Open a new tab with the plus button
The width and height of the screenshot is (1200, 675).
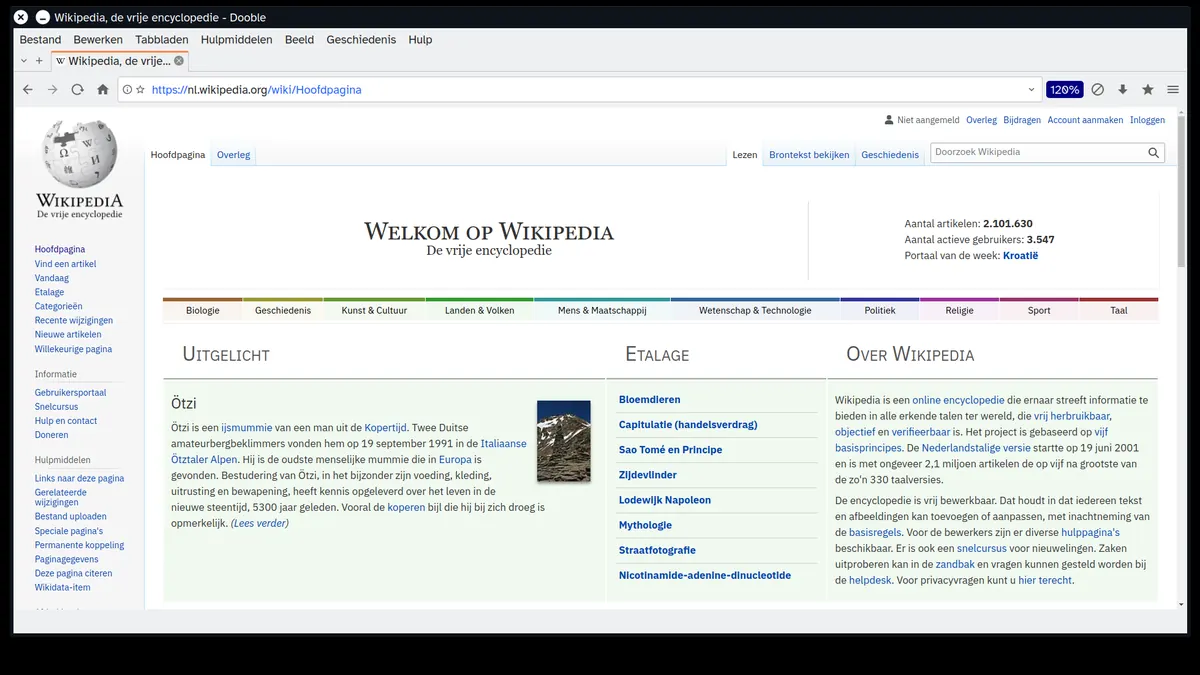39,61
